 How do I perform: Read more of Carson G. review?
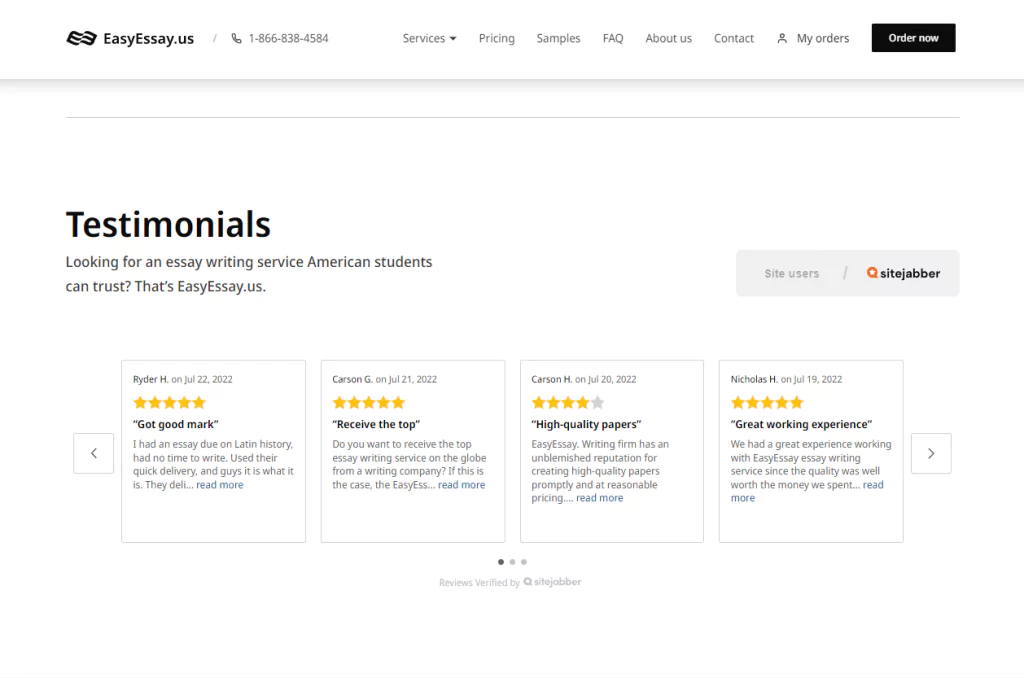tap(462, 485)
